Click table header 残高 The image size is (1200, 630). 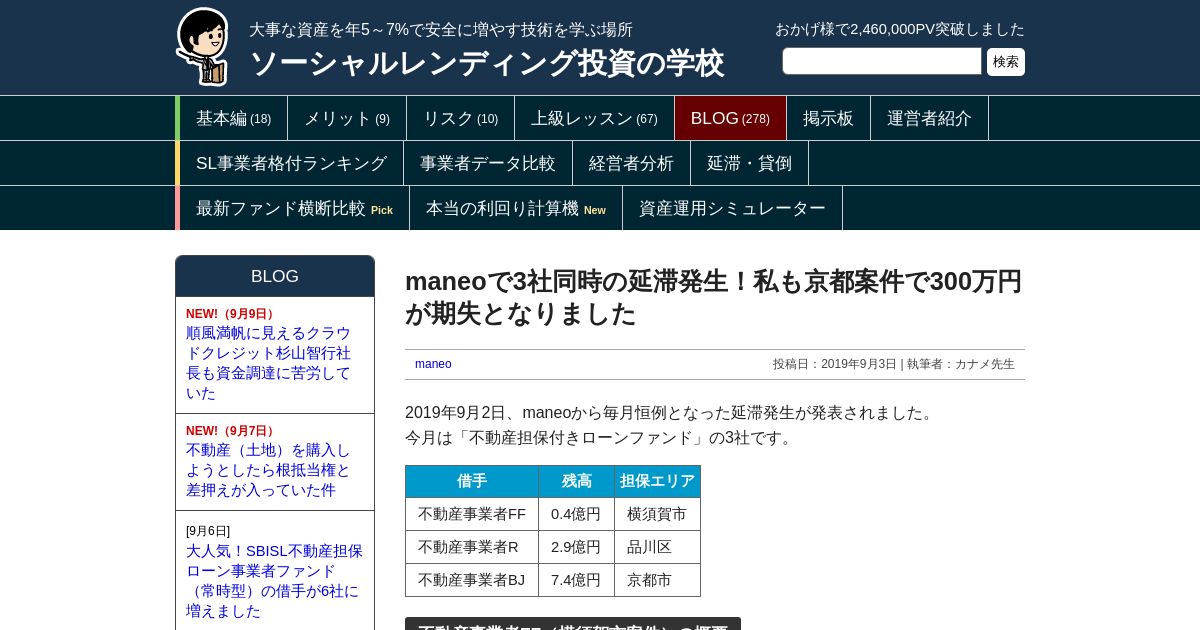point(577,481)
